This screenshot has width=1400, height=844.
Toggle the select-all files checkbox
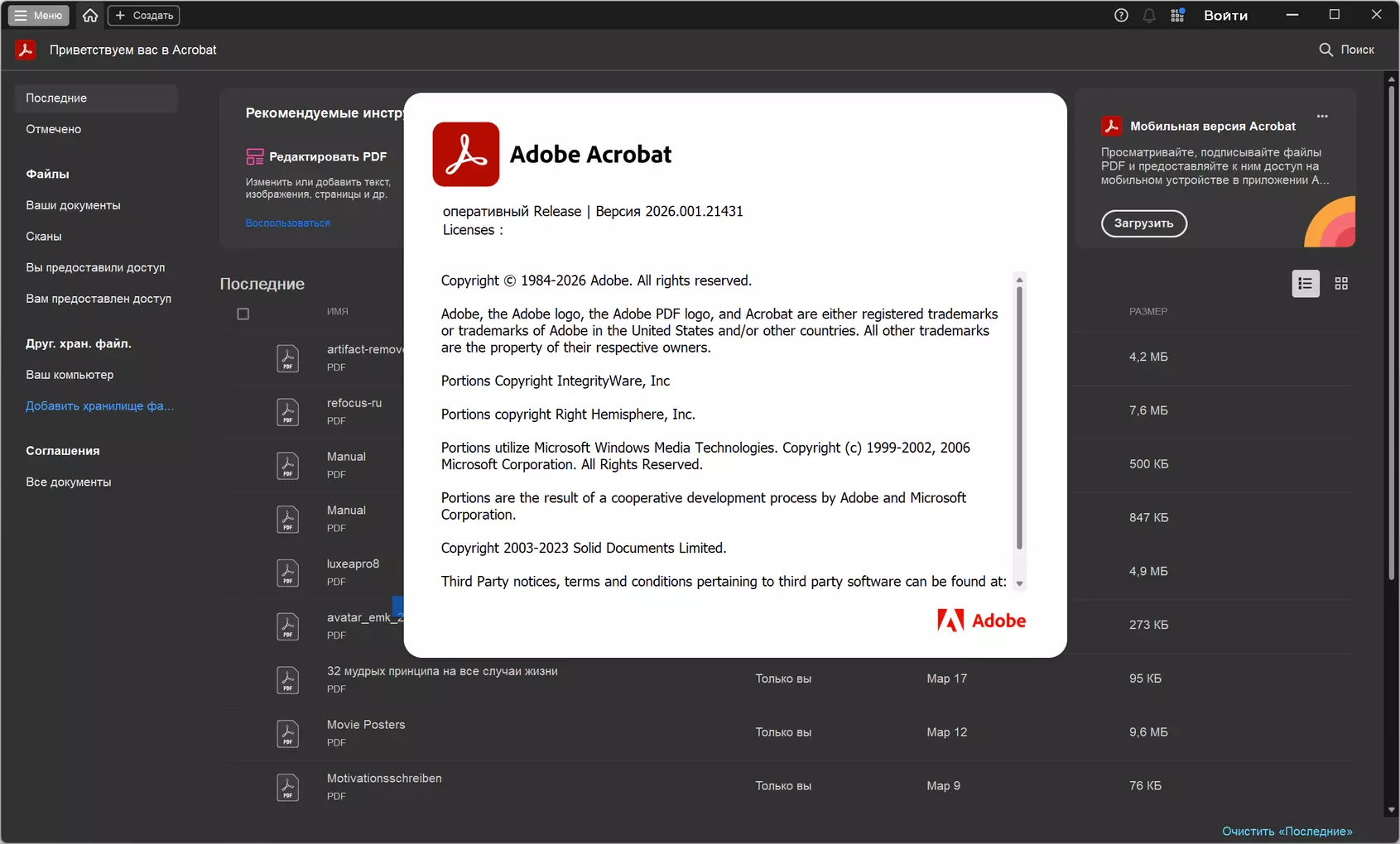(243, 314)
